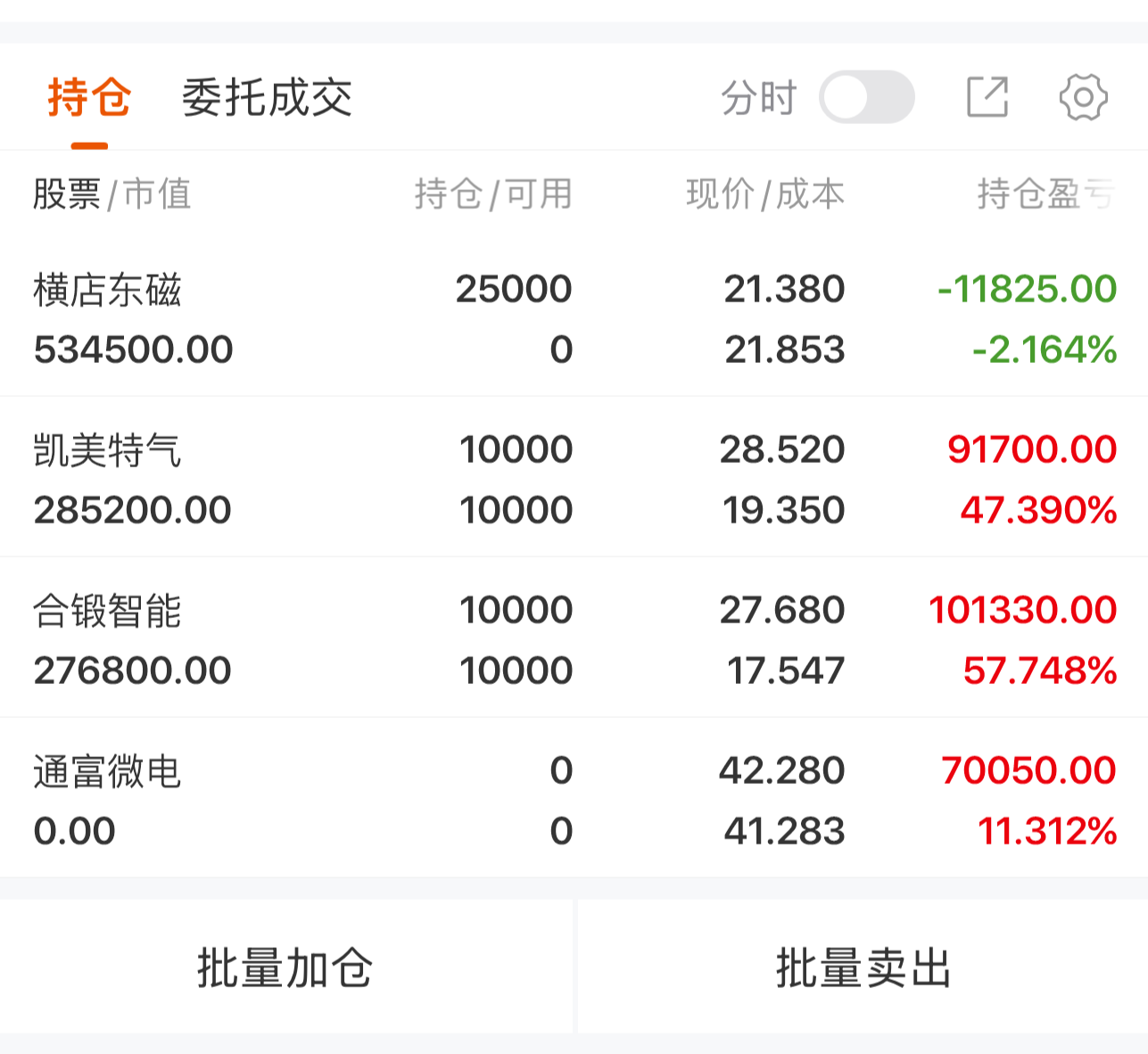Toggle the 分时 switch
This screenshot has width=1148, height=1054.
(866, 97)
